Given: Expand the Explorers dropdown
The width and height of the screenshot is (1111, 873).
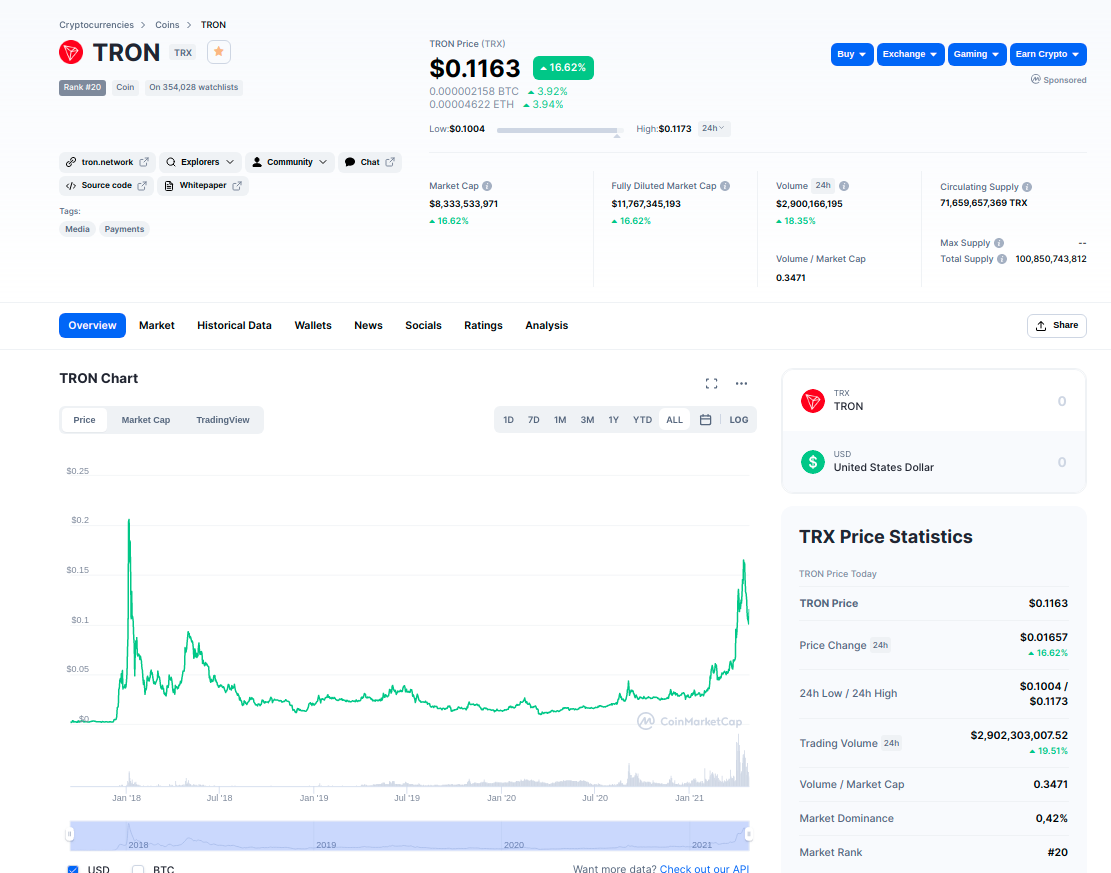Looking at the screenshot, I should click(200, 162).
